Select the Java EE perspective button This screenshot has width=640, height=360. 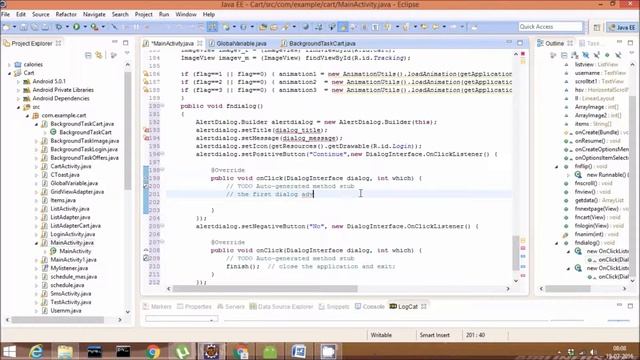(x=622, y=27)
